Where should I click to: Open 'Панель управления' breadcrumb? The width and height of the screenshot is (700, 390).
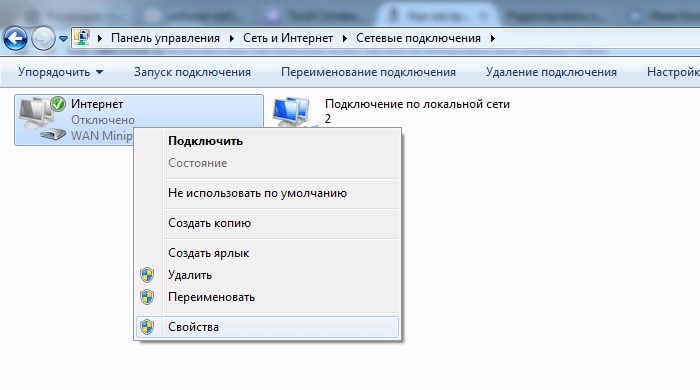point(165,38)
